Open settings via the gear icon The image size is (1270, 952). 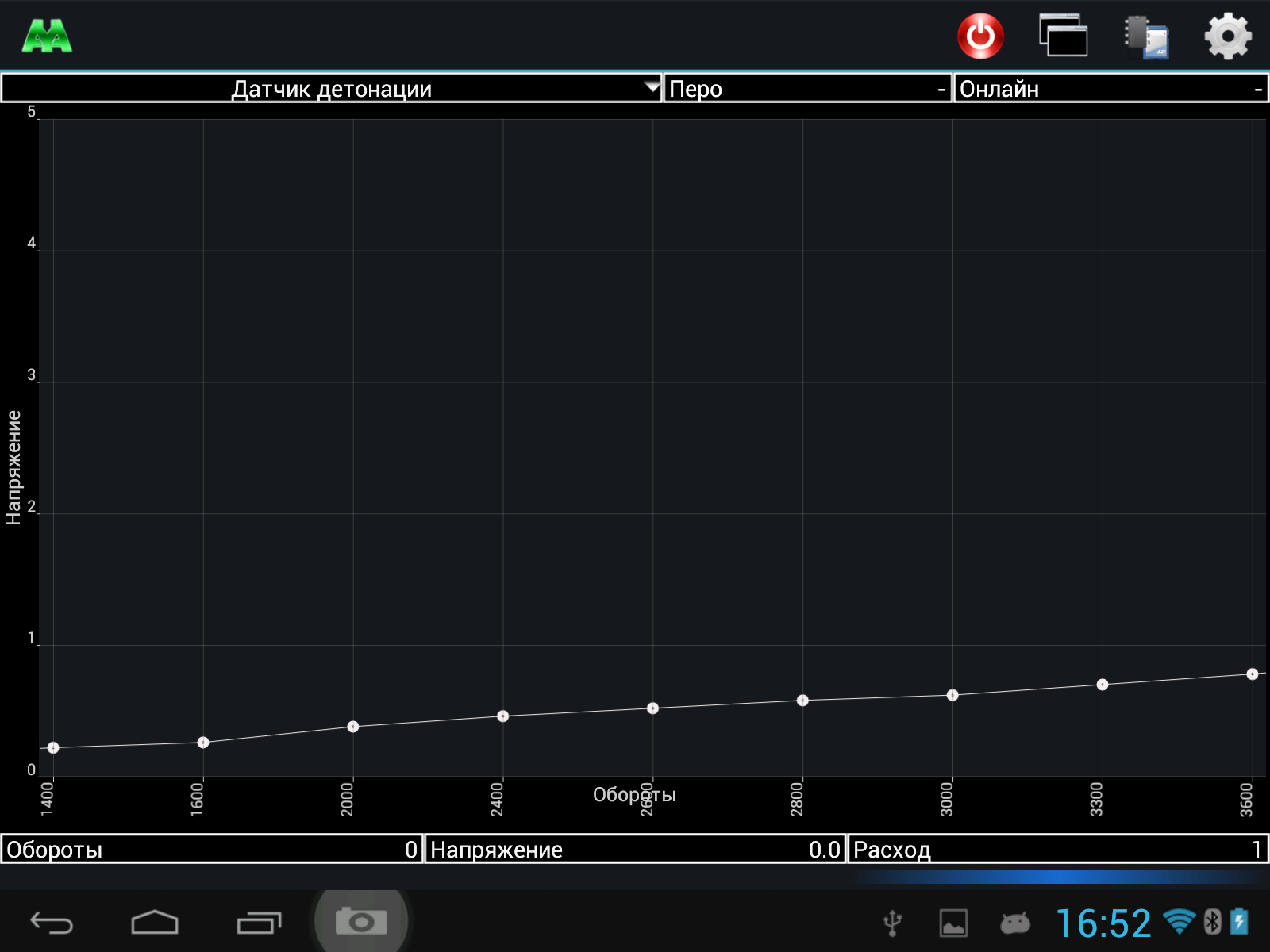pos(1227,36)
